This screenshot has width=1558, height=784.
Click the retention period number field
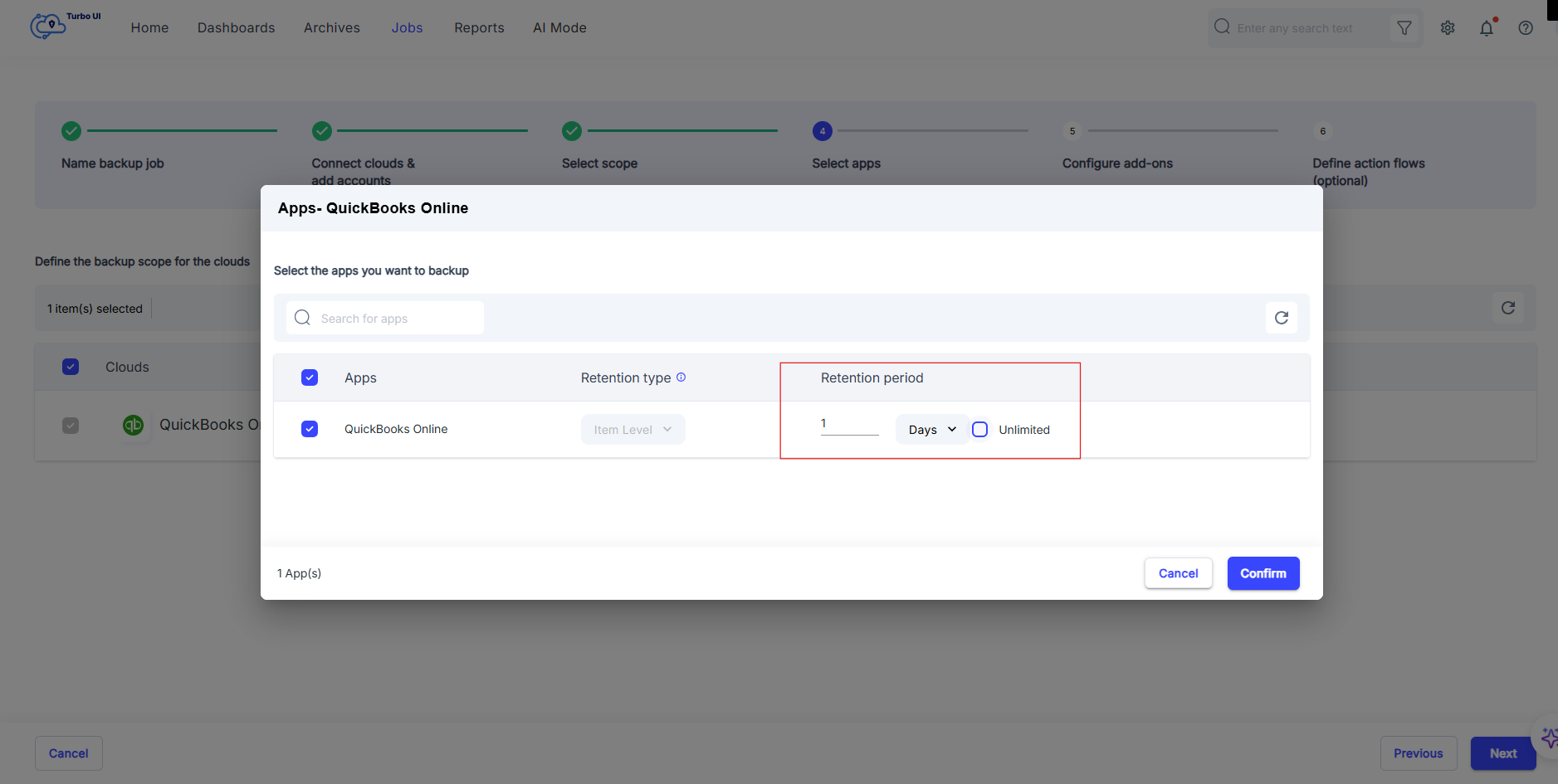[849, 425]
